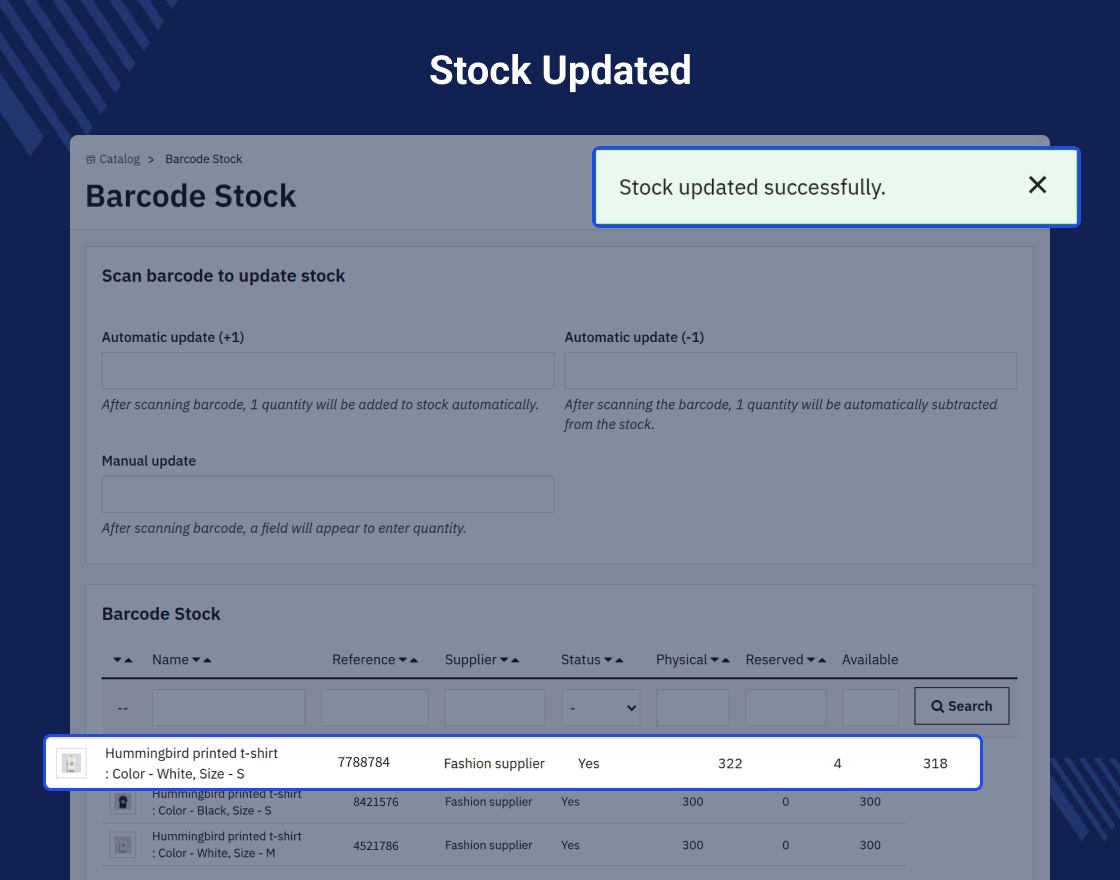Click thumbnail of White Size S t-shirt
The image size is (1120, 880).
pyautogui.click(x=71, y=764)
